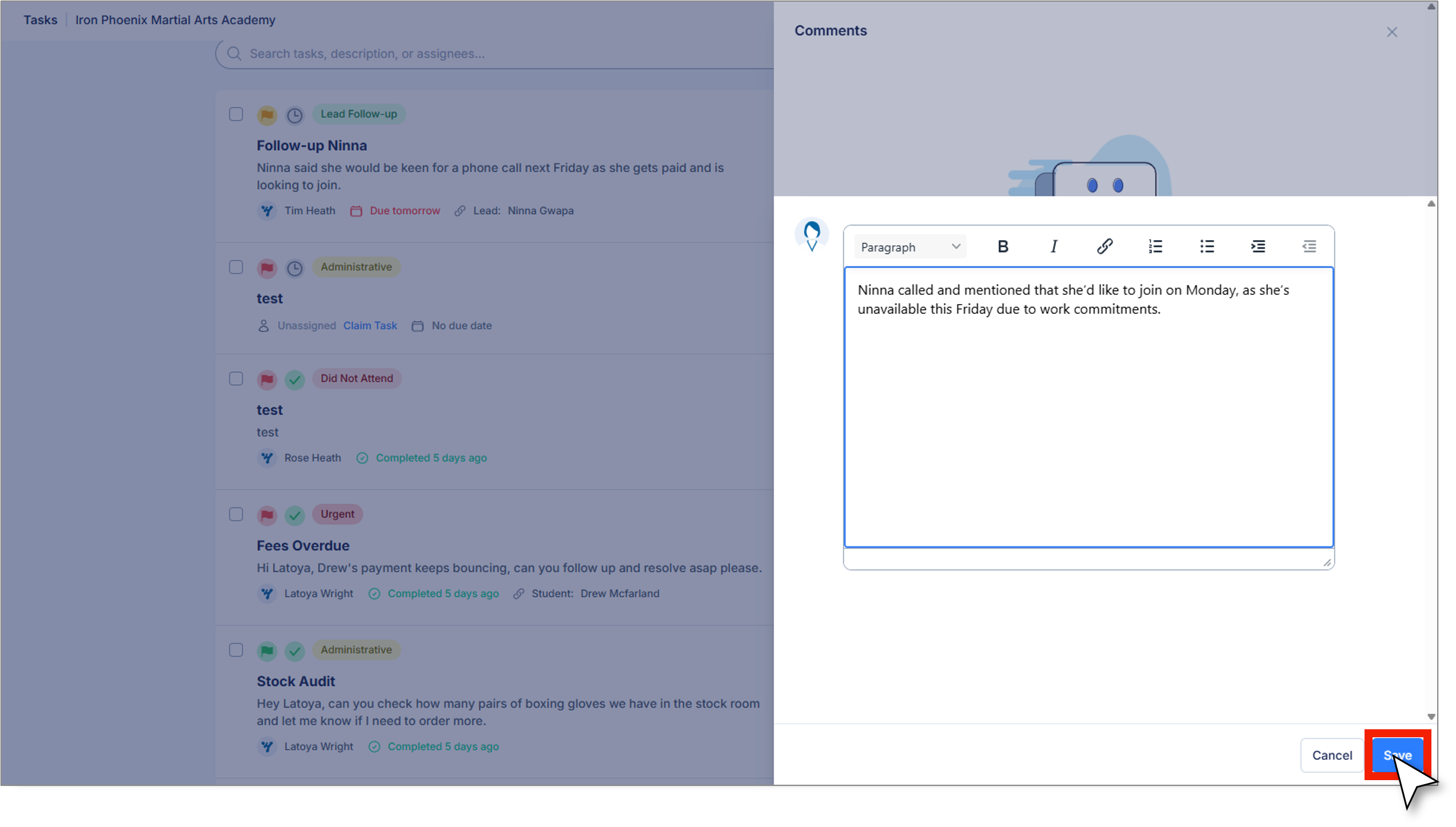Open the Paragraph style dropdown
The height and width of the screenshot is (827, 1456).
909,247
